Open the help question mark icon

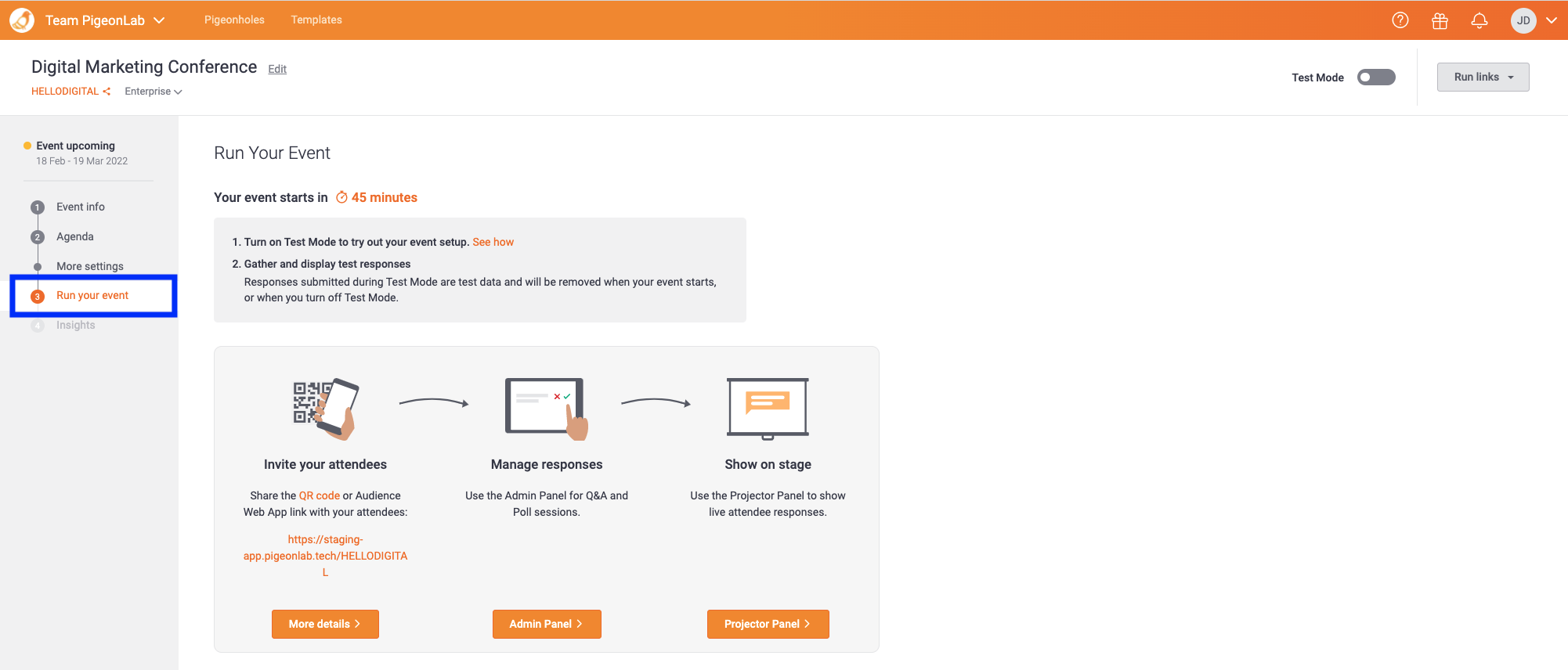coord(1400,20)
